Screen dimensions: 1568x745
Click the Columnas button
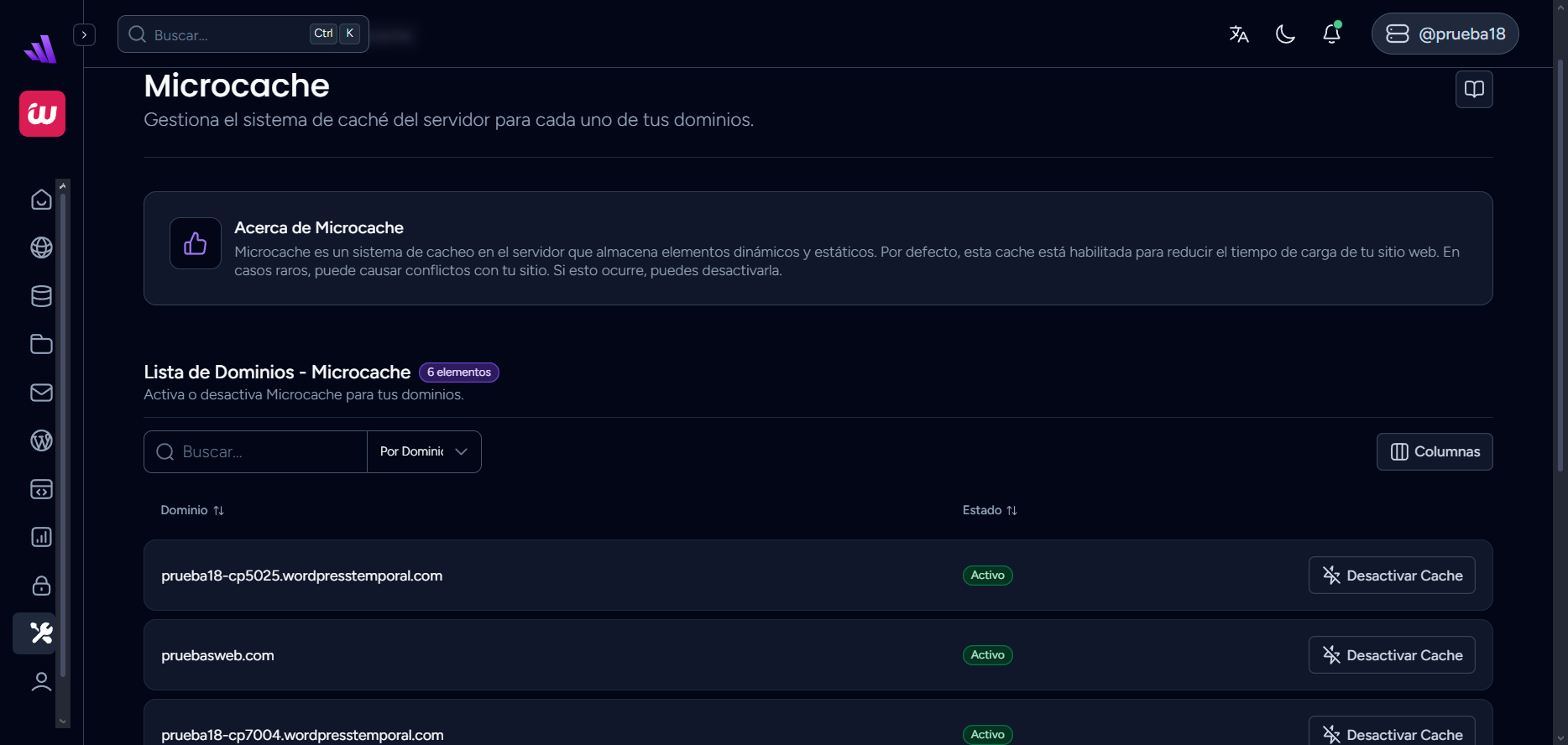(x=1435, y=451)
